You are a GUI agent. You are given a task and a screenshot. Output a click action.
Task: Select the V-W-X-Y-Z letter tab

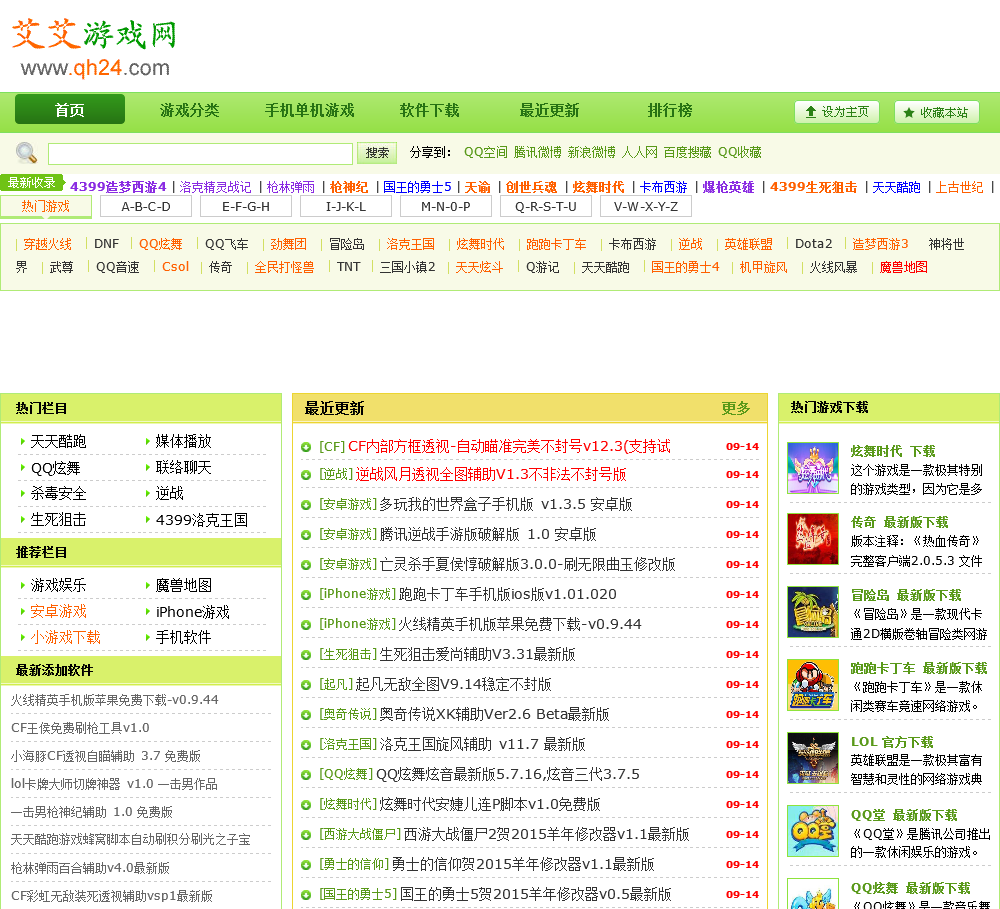[x=646, y=207]
